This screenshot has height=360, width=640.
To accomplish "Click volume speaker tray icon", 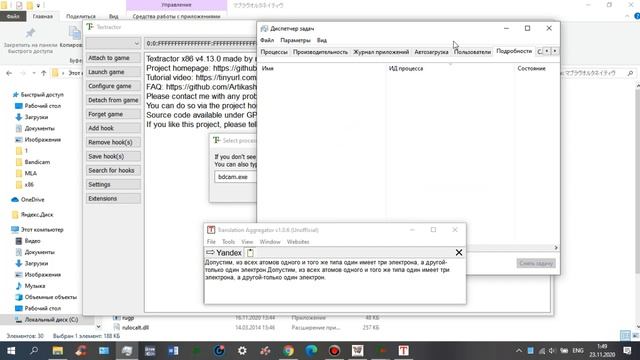I will pos(552,351).
